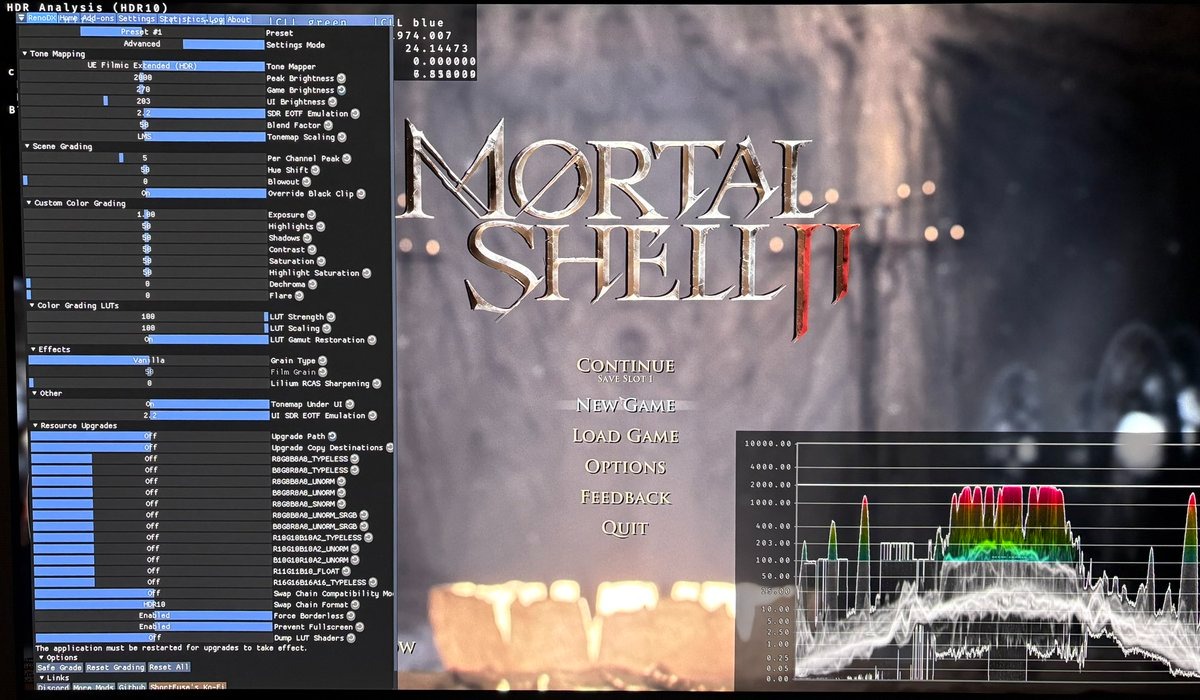Select New Game in the game menu
The width and height of the screenshot is (1200, 700).
[626, 405]
